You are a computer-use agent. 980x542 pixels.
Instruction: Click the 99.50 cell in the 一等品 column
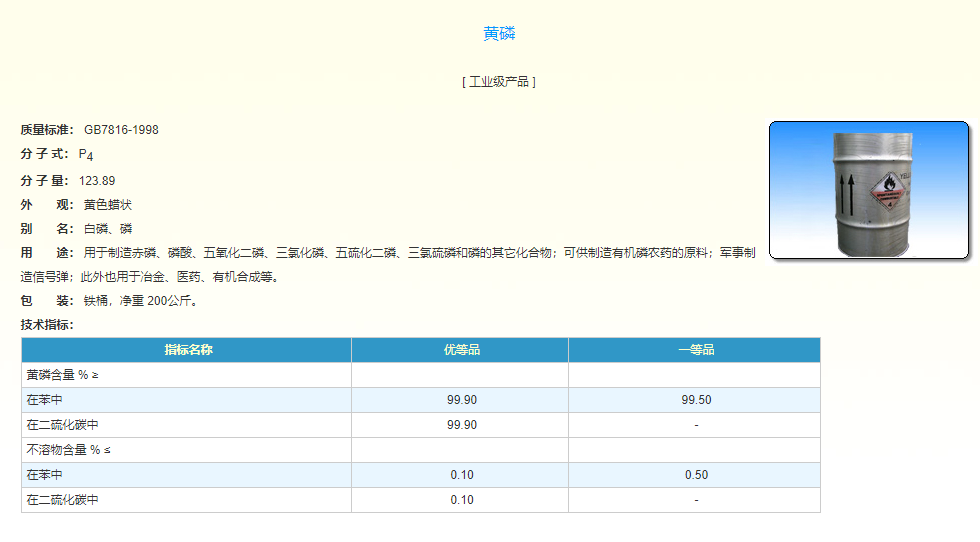click(x=696, y=400)
